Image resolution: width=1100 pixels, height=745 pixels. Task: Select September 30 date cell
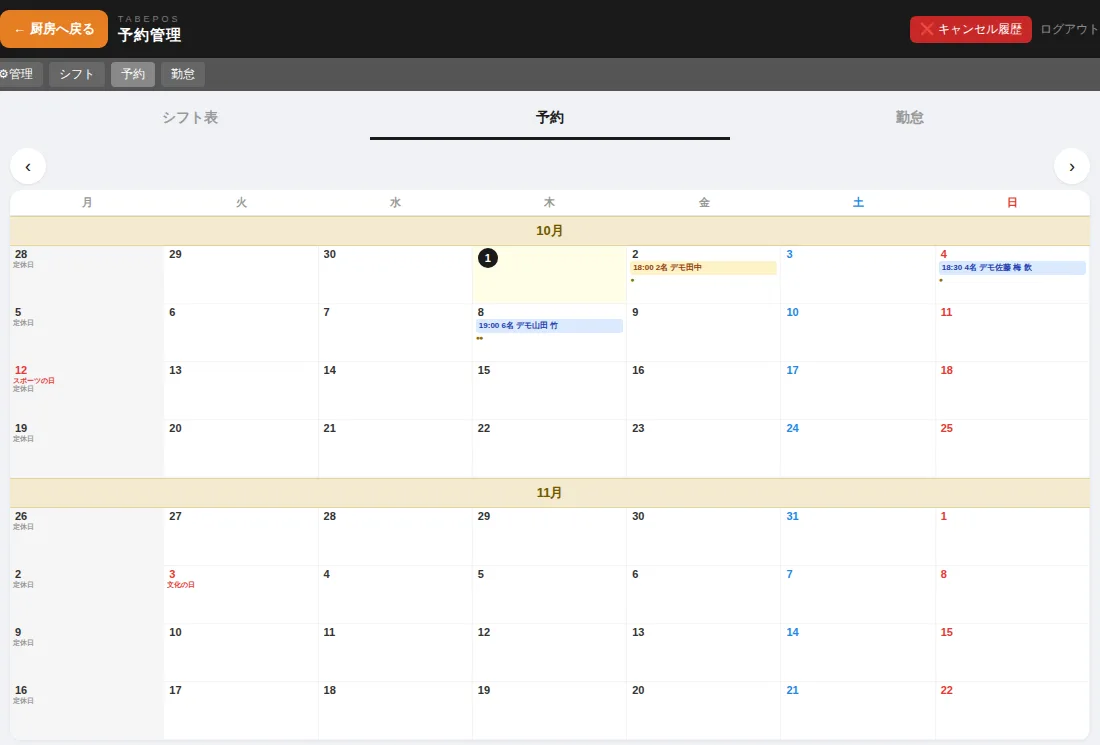point(395,274)
